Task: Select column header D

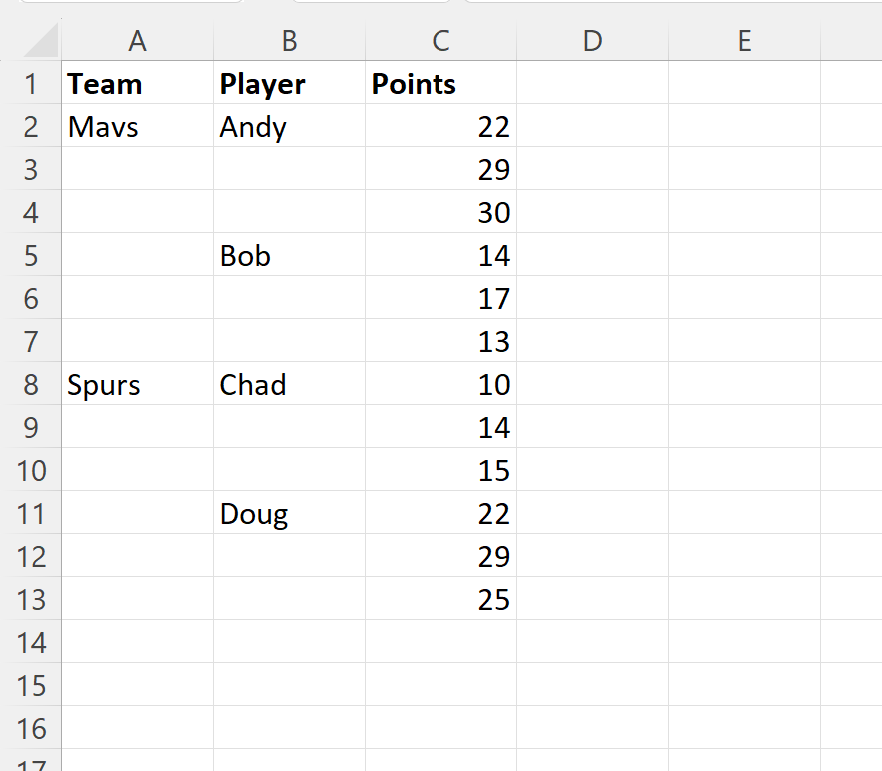Action: 592,41
